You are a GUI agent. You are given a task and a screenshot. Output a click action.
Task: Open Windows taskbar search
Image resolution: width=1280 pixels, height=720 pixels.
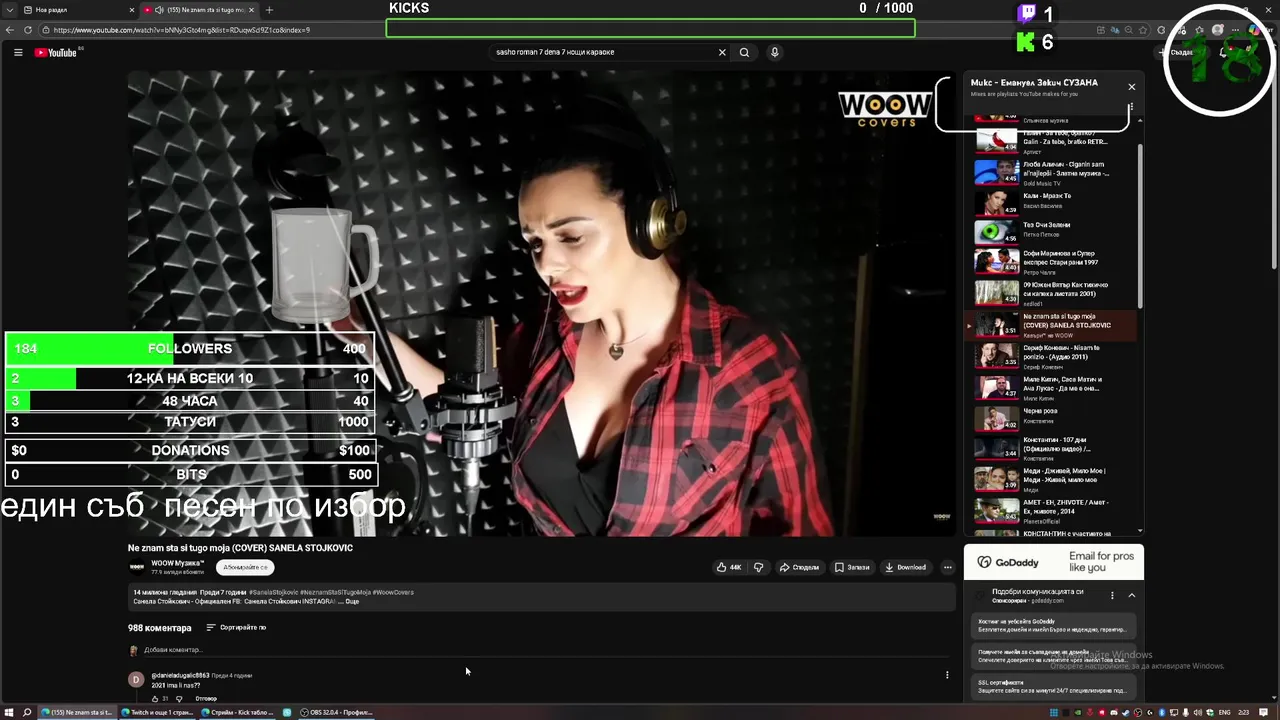coord(27,712)
